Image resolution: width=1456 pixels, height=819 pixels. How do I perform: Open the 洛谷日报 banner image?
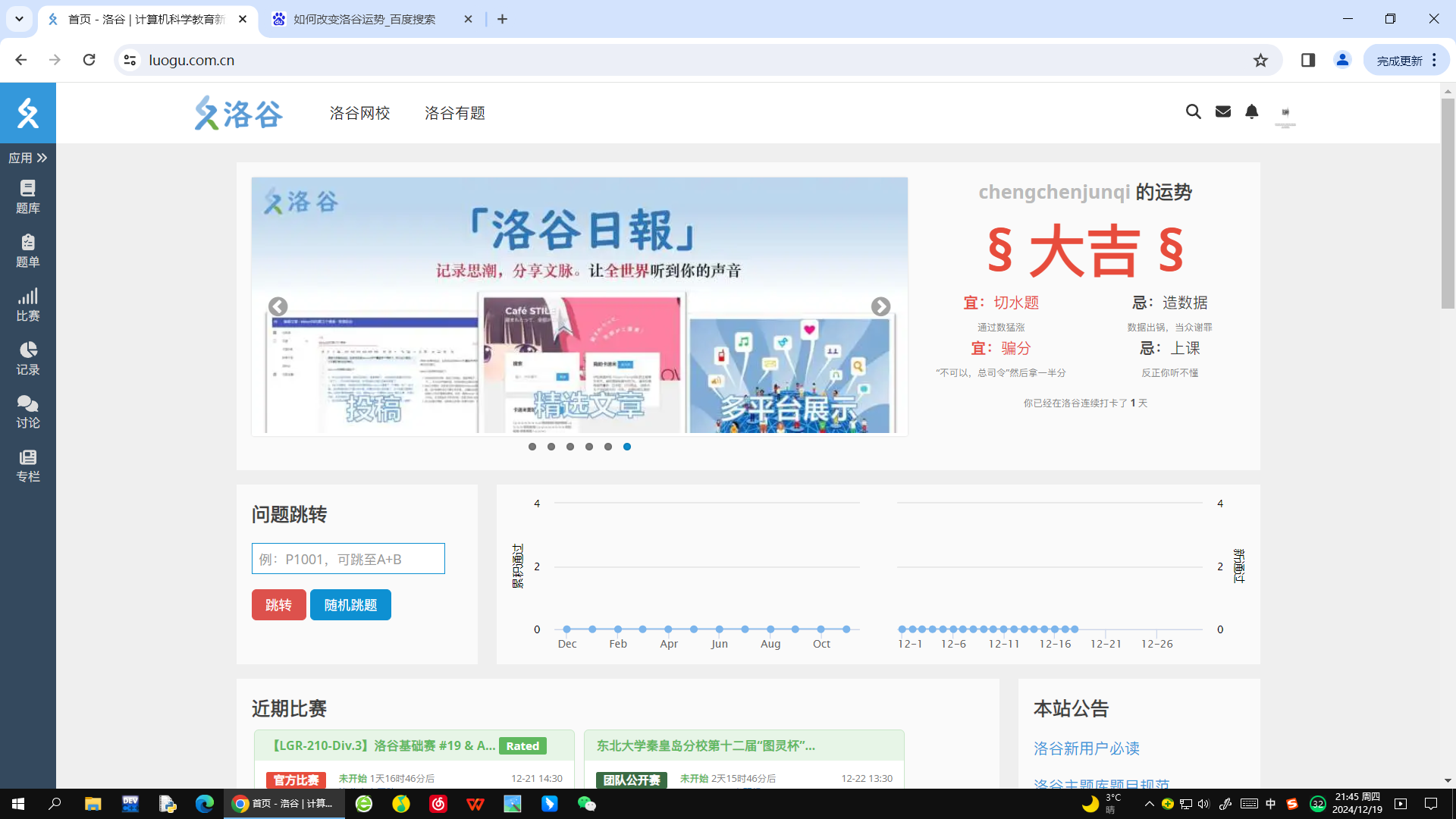[x=579, y=306]
